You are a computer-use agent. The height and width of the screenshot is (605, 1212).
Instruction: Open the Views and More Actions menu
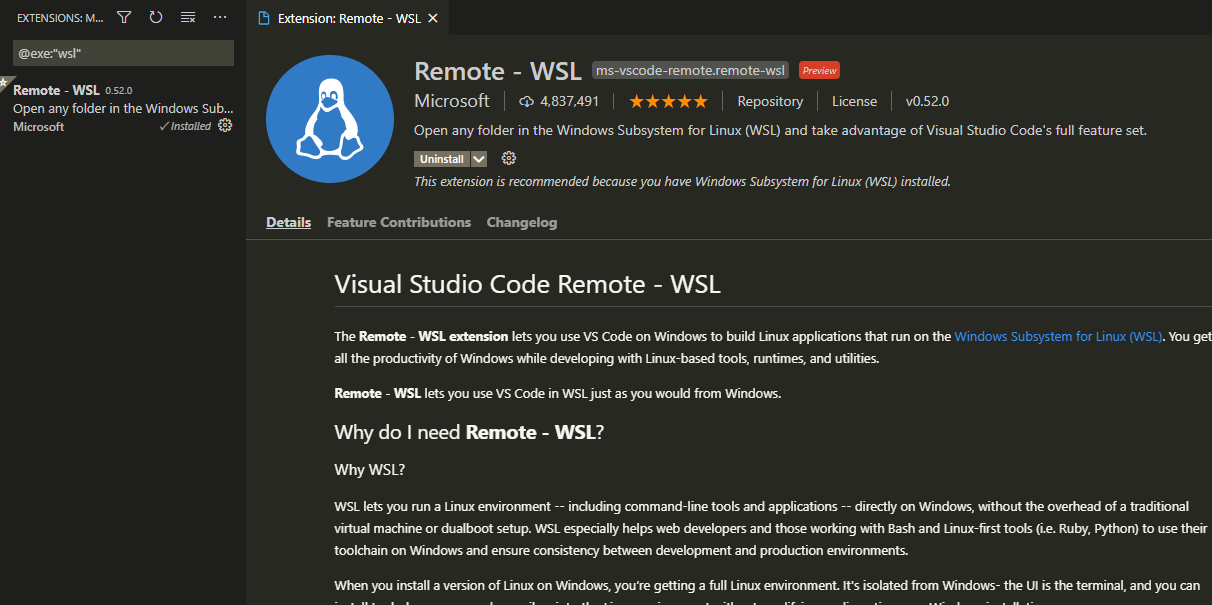pyautogui.click(x=220, y=17)
